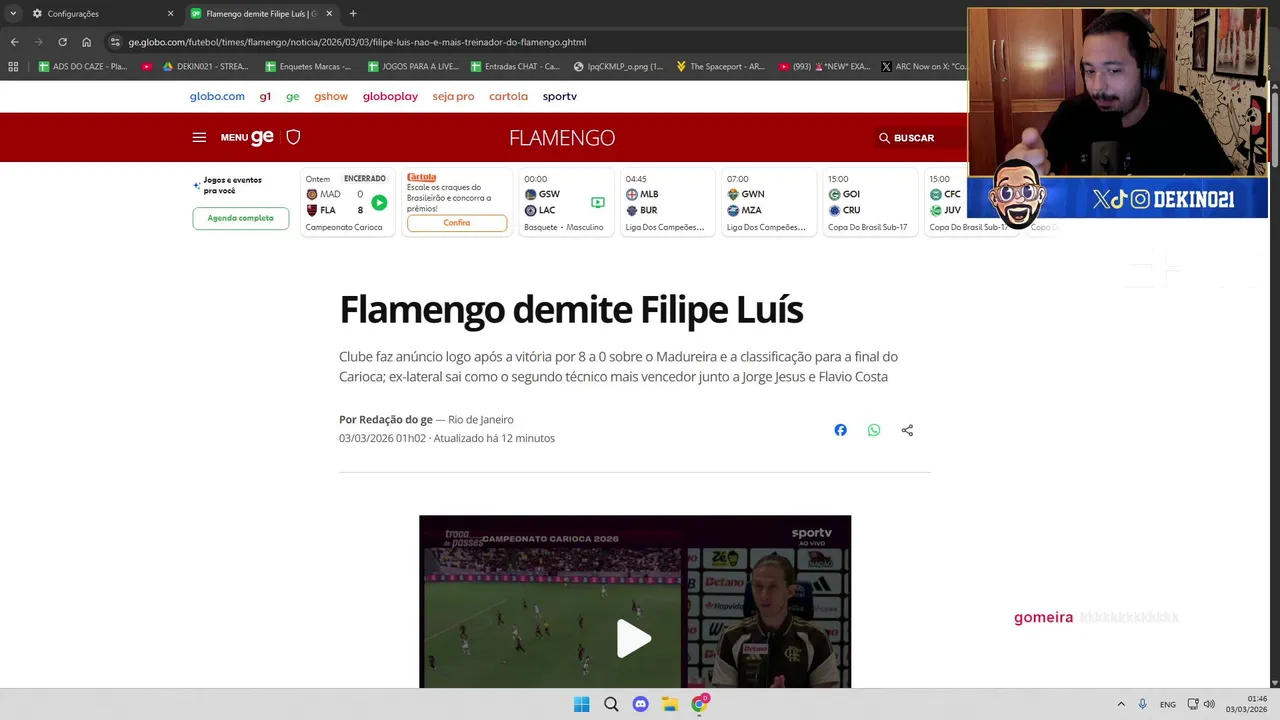Open g1 link in top bar
The image size is (1280, 720).
[x=265, y=96]
